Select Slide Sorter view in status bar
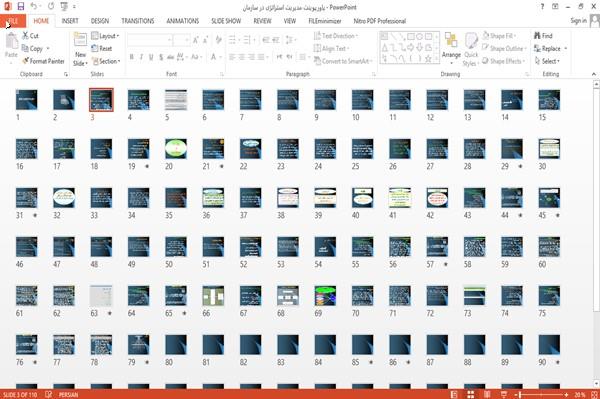The width and height of the screenshot is (600, 399). pyautogui.click(x=470, y=394)
